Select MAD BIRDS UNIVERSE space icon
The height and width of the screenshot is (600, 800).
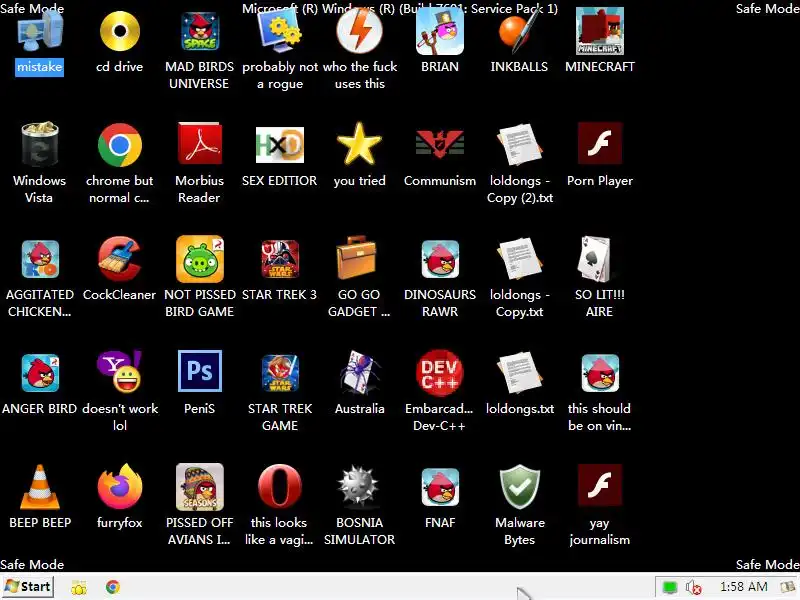point(199,32)
